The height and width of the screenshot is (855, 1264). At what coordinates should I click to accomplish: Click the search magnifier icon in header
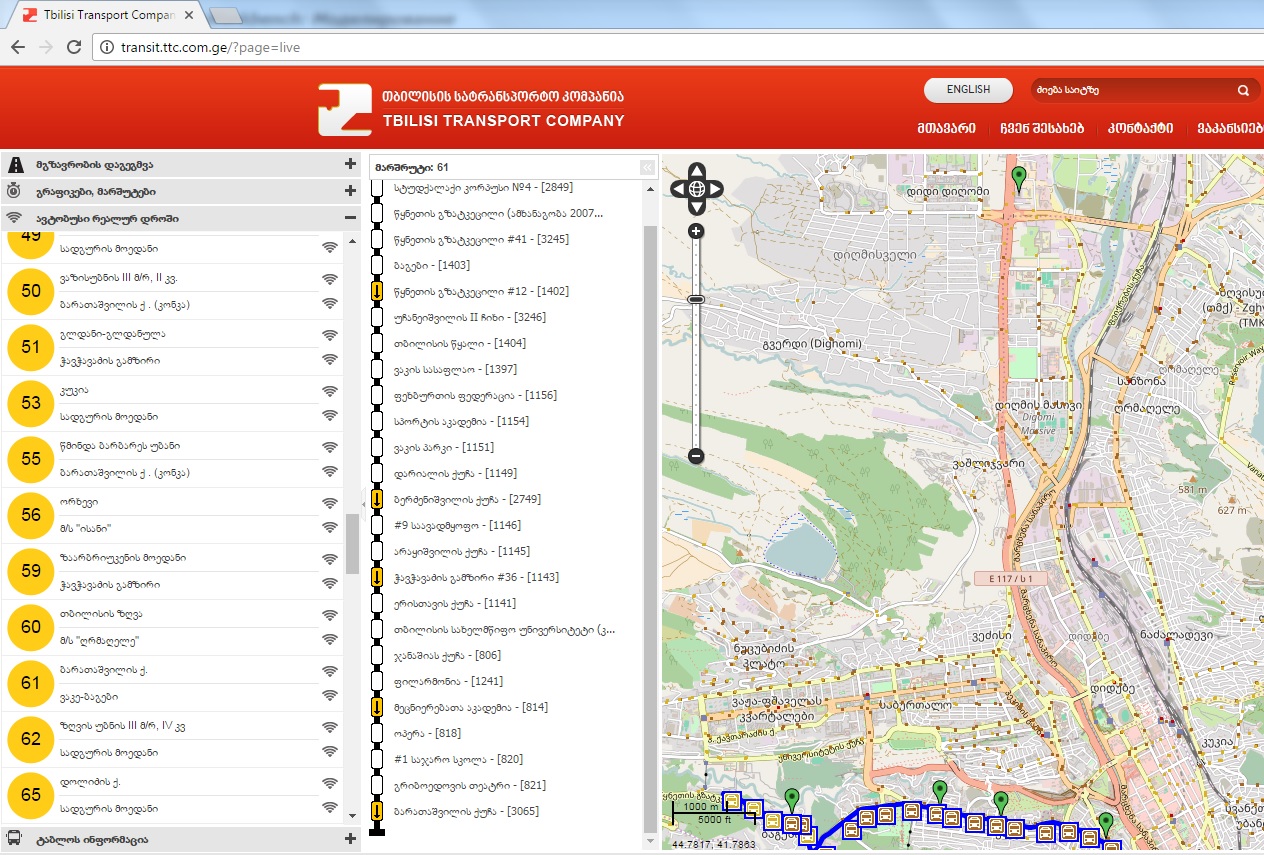[x=1243, y=90]
